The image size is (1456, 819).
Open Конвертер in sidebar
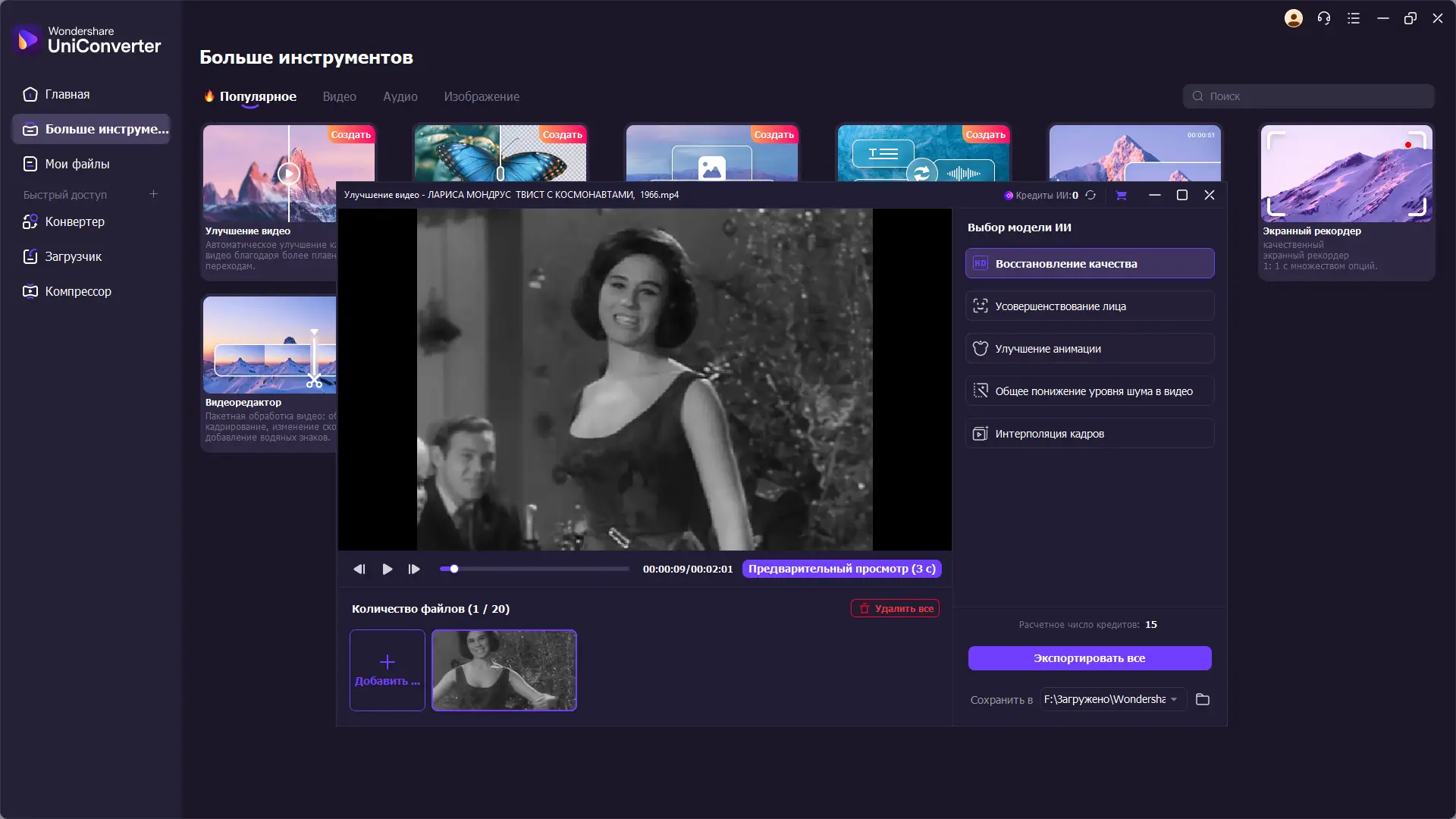(x=74, y=221)
